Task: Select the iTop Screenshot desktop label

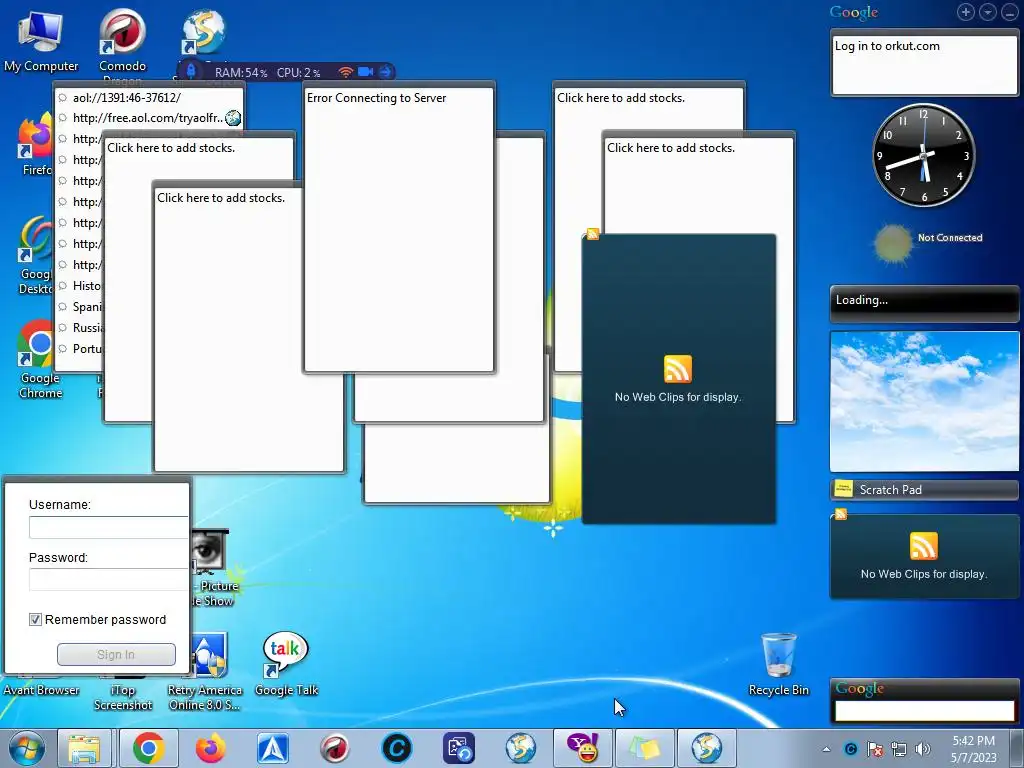Action: (x=123, y=697)
